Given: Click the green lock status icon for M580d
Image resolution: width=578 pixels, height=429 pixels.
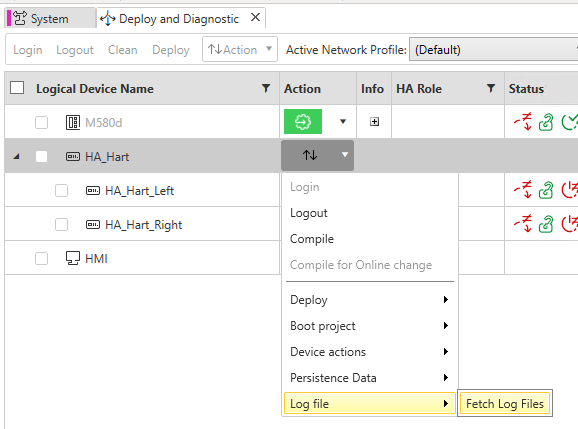Looking at the screenshot, I should [546, 122].
